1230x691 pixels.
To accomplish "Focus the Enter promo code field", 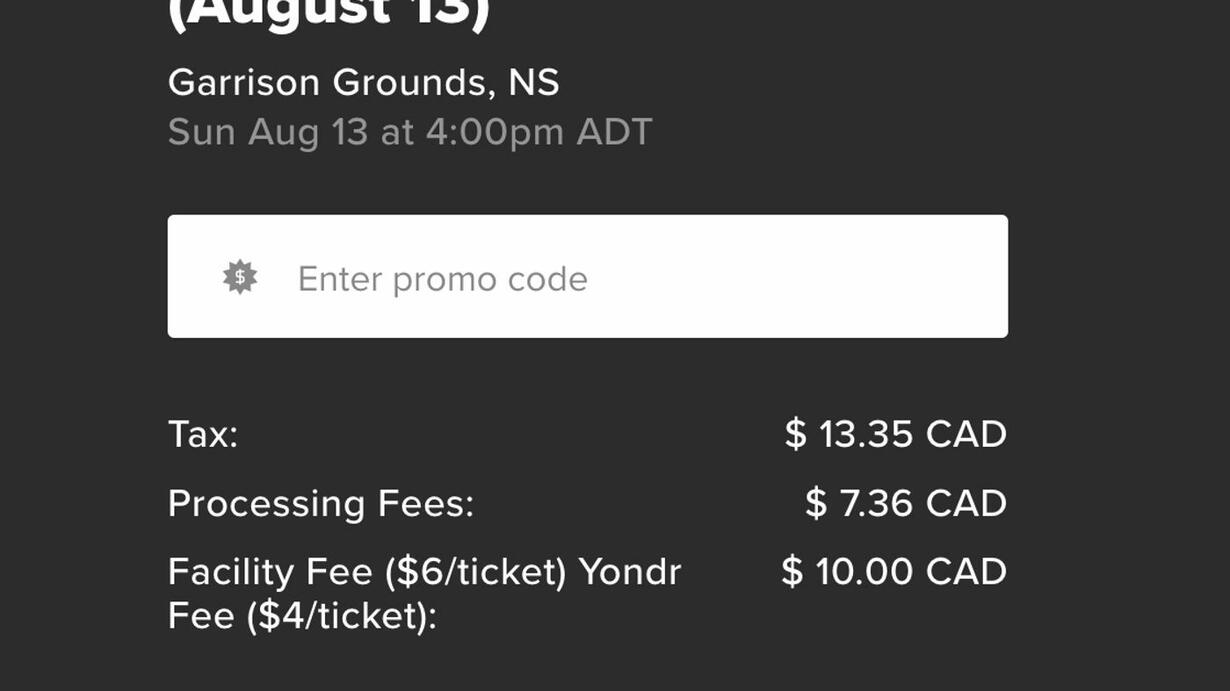I will tap(587, 276).
